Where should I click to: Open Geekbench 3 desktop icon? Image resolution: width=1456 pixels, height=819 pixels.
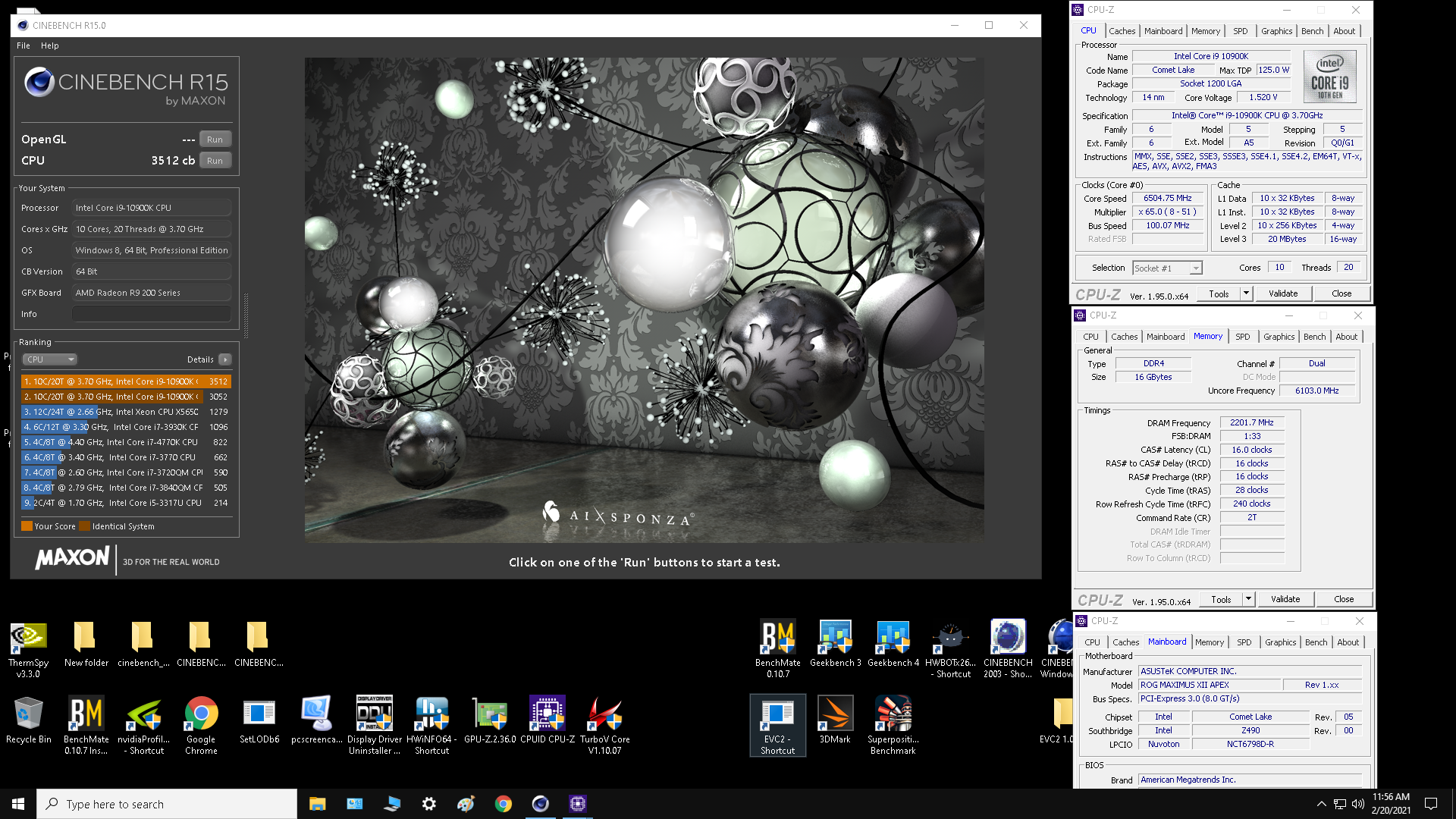tap(835, 645)
